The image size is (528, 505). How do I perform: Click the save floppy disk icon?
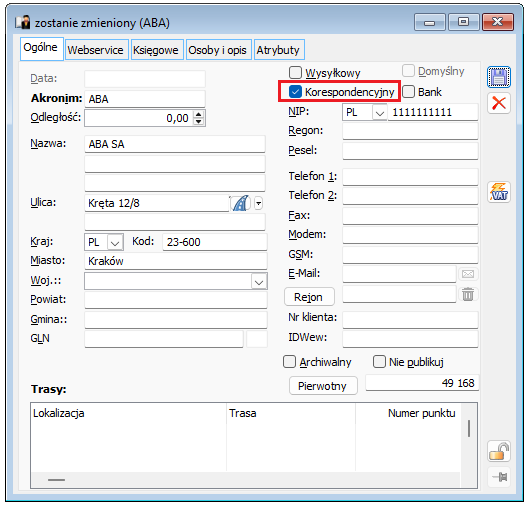coord(498,77)
